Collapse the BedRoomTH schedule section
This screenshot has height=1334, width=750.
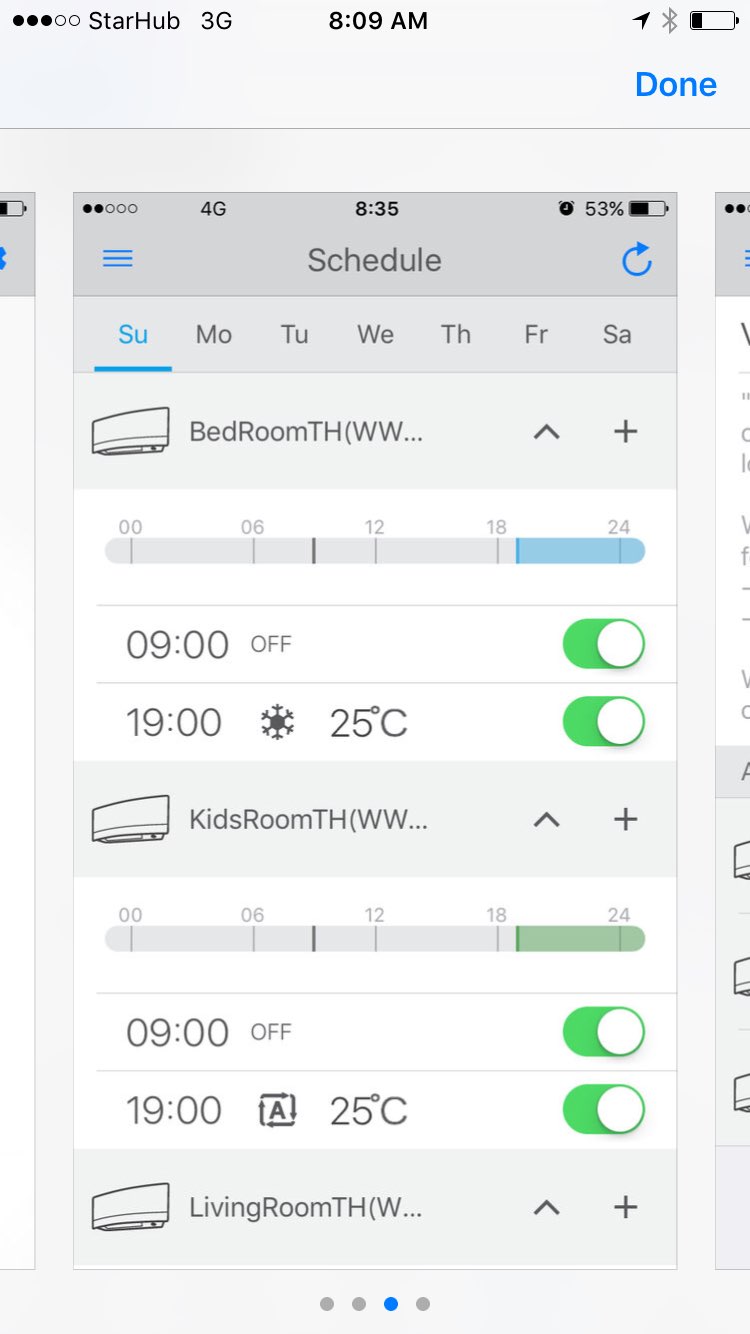pyautogui.click(x=546, y=432)
